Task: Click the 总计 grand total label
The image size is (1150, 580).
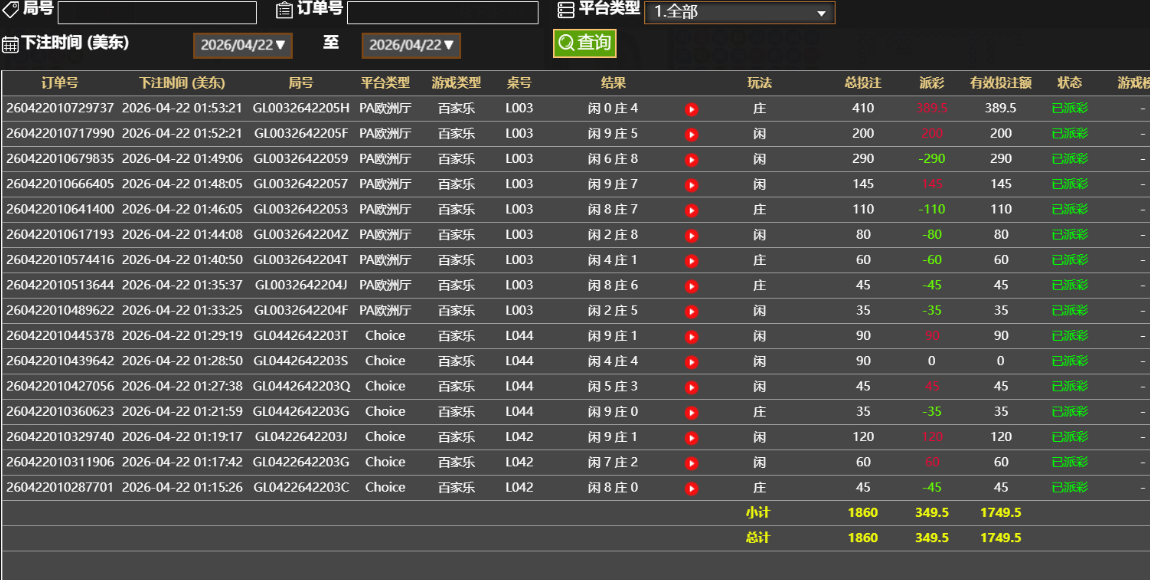Action: click(x=758, y=537)
